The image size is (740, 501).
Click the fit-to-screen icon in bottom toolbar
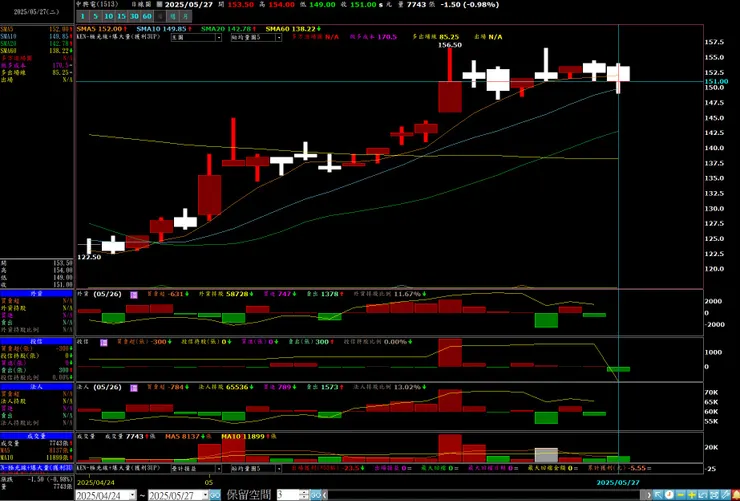click(714, 495)
